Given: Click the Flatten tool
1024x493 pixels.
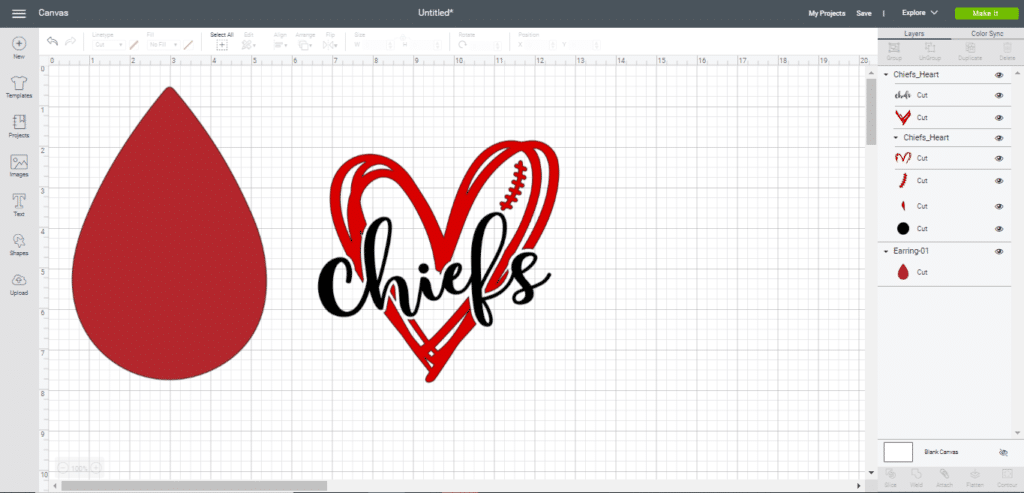Looking at the screenshot, I should coord(976,477).
